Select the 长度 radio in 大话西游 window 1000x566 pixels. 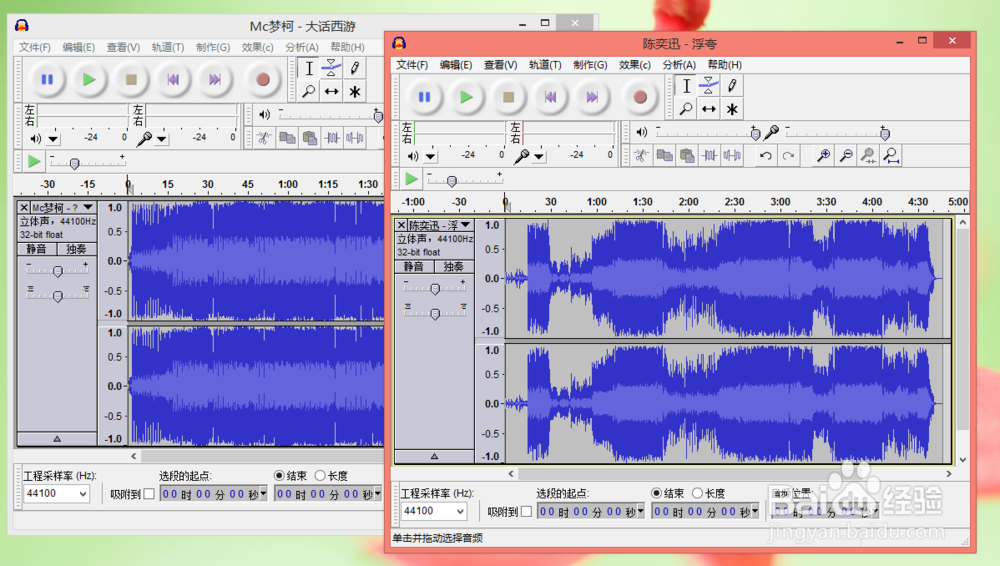click(320, 475)
